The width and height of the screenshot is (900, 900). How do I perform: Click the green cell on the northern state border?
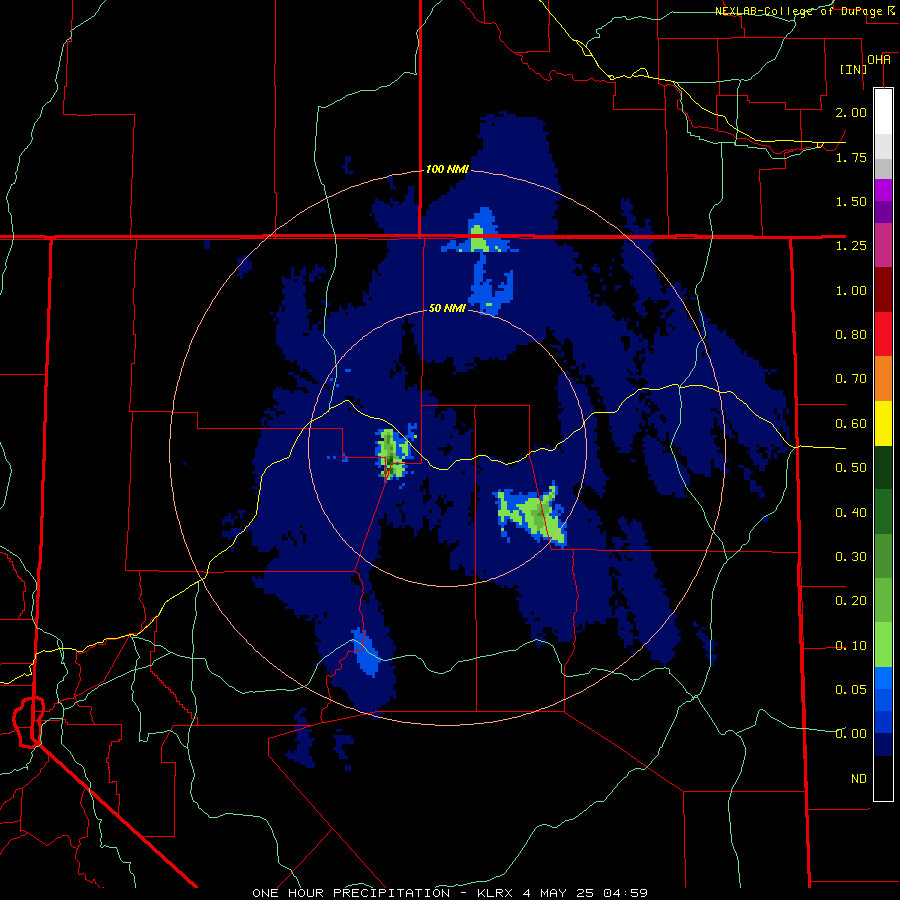pos(478,238)
